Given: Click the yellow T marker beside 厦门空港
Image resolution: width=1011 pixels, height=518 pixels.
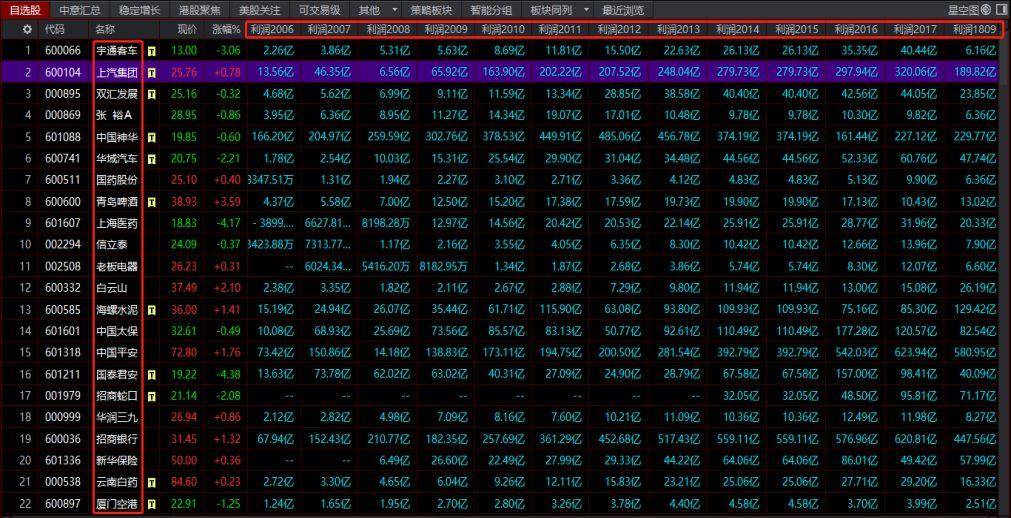Looking at the screenshot, I should pyautogui.click(x=152, y=504).
